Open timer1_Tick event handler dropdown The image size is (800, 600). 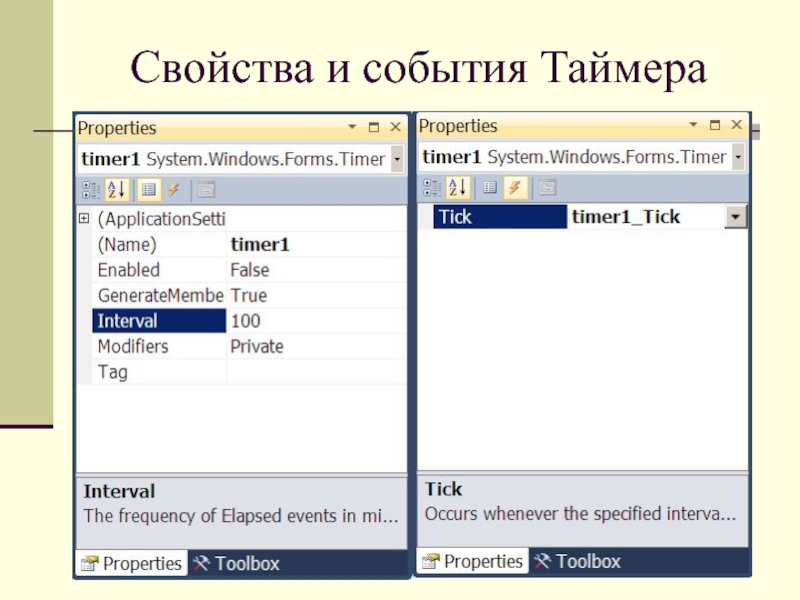(x=735, y=217)
